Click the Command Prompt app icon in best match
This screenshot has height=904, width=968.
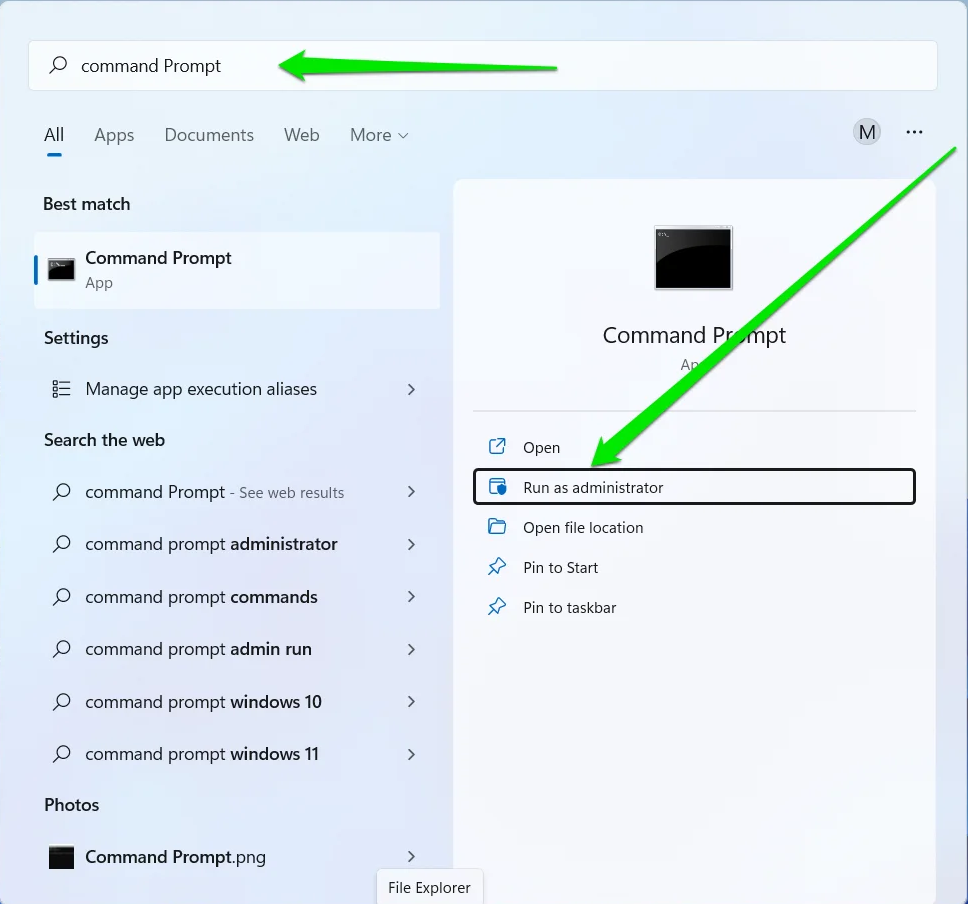tap(61, 270)
